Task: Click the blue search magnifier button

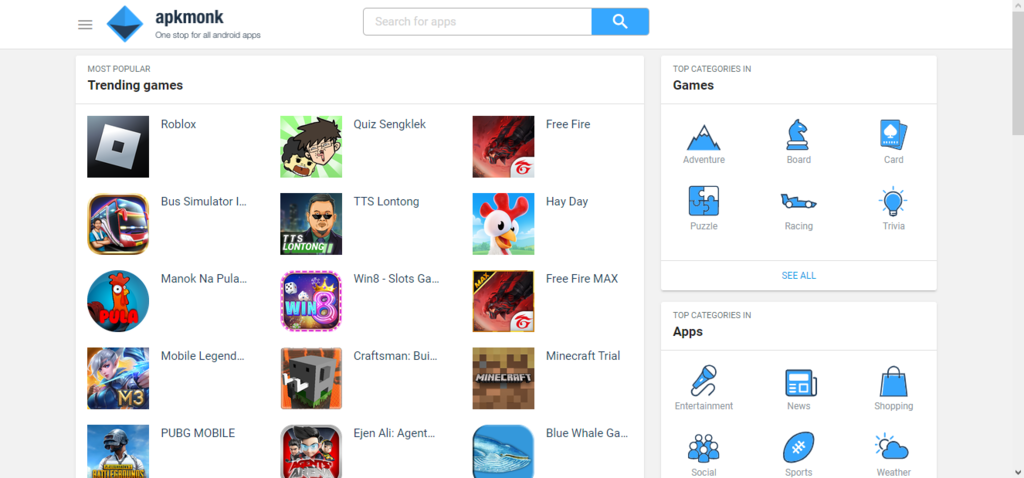Action: (x=620, y=22)
